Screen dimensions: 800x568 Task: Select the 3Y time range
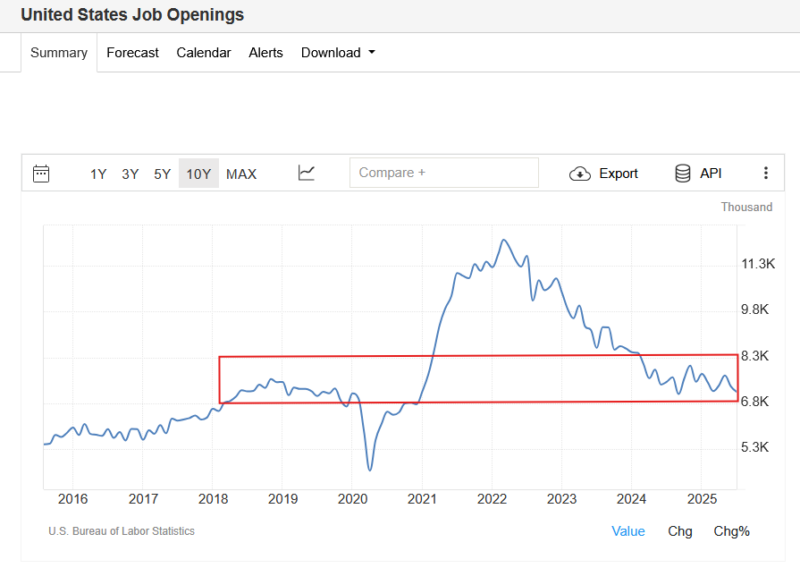pos(130,174)
